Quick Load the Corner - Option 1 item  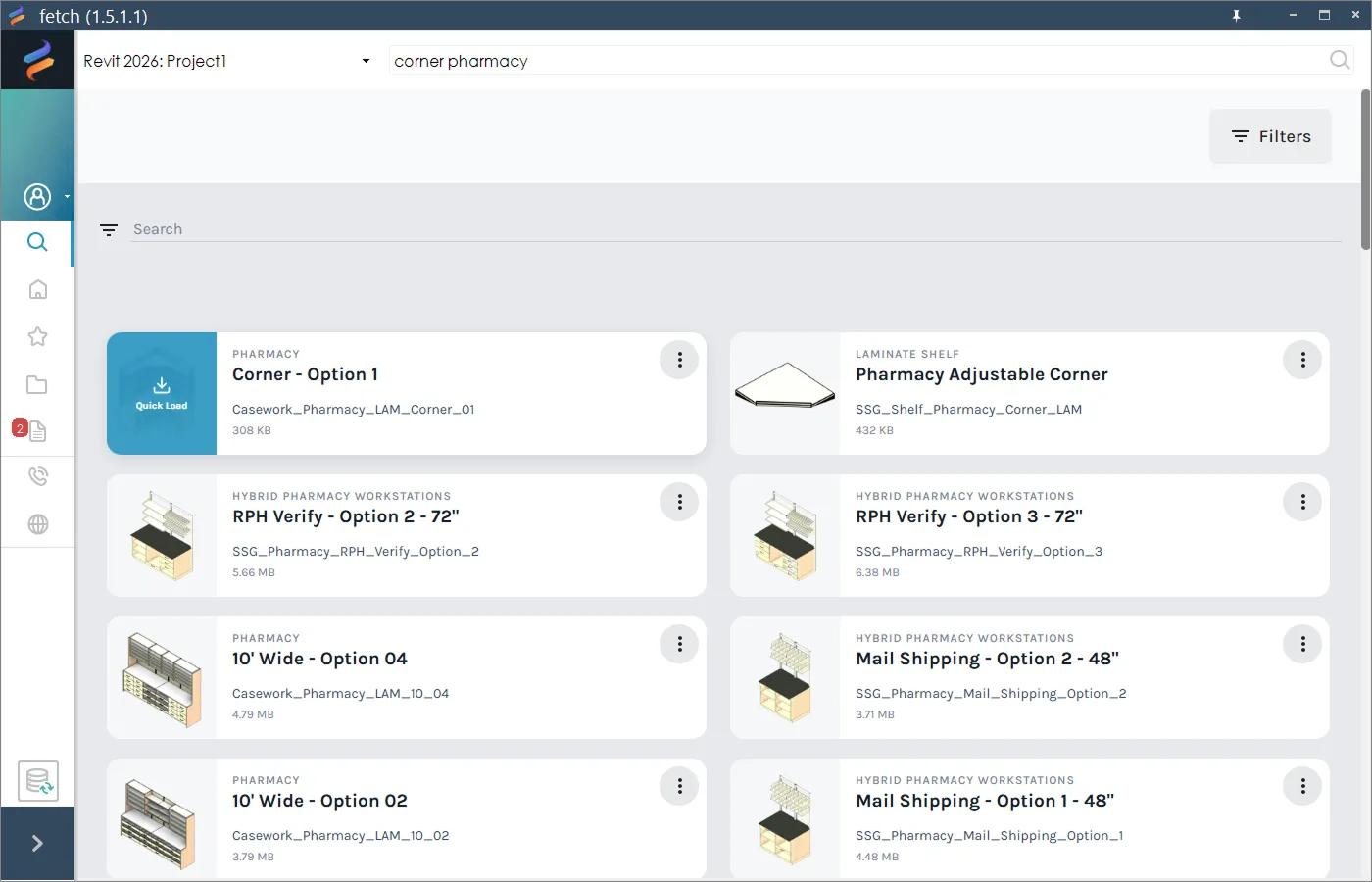162,393
